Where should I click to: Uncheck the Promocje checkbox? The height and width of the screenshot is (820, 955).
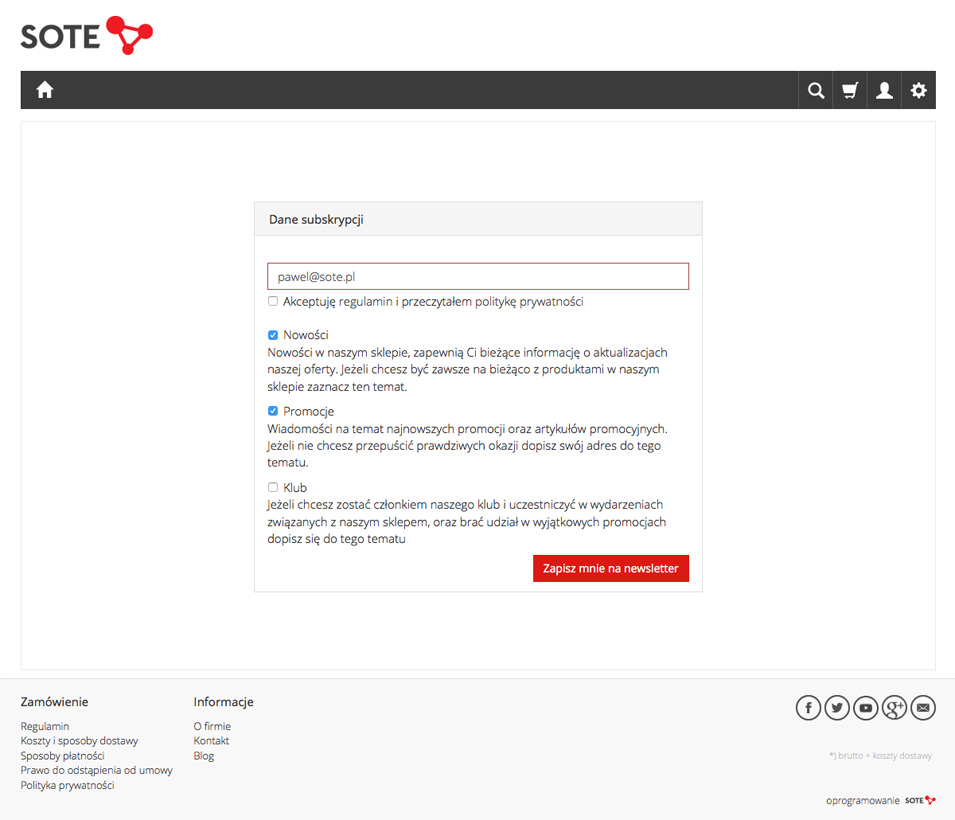pos(273,411)
